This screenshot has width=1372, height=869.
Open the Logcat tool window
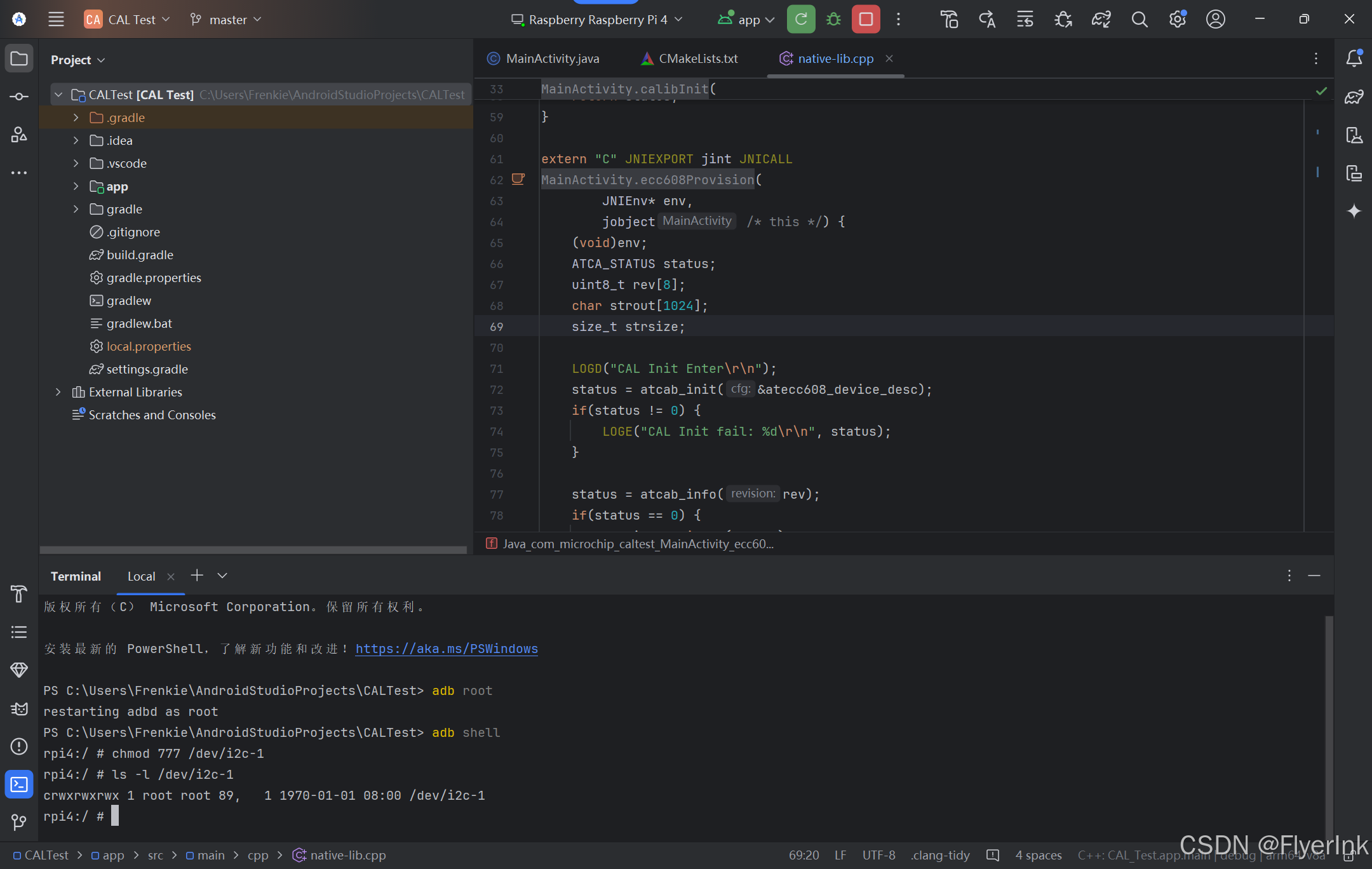point(19,708)
